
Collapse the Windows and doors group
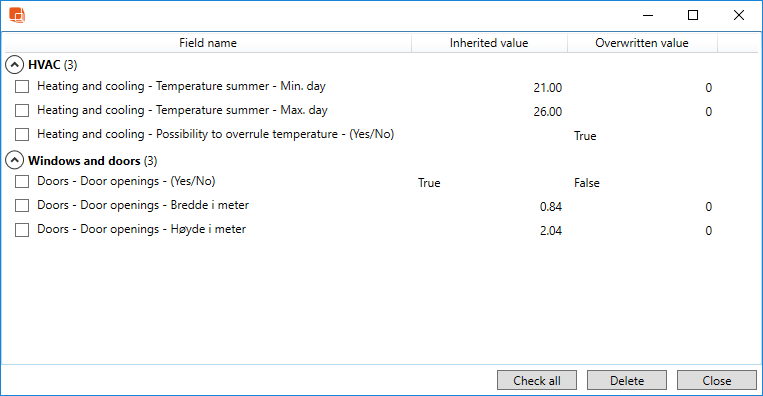pyautogui.click(x=14, y=160)
